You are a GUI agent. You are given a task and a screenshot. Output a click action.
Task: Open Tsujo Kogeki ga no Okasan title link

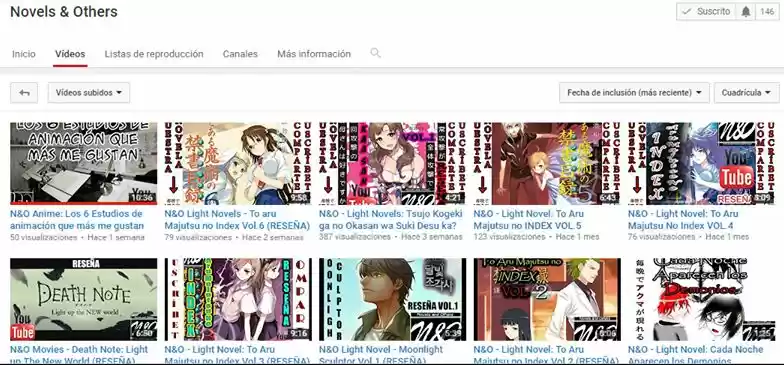[391, 220]
